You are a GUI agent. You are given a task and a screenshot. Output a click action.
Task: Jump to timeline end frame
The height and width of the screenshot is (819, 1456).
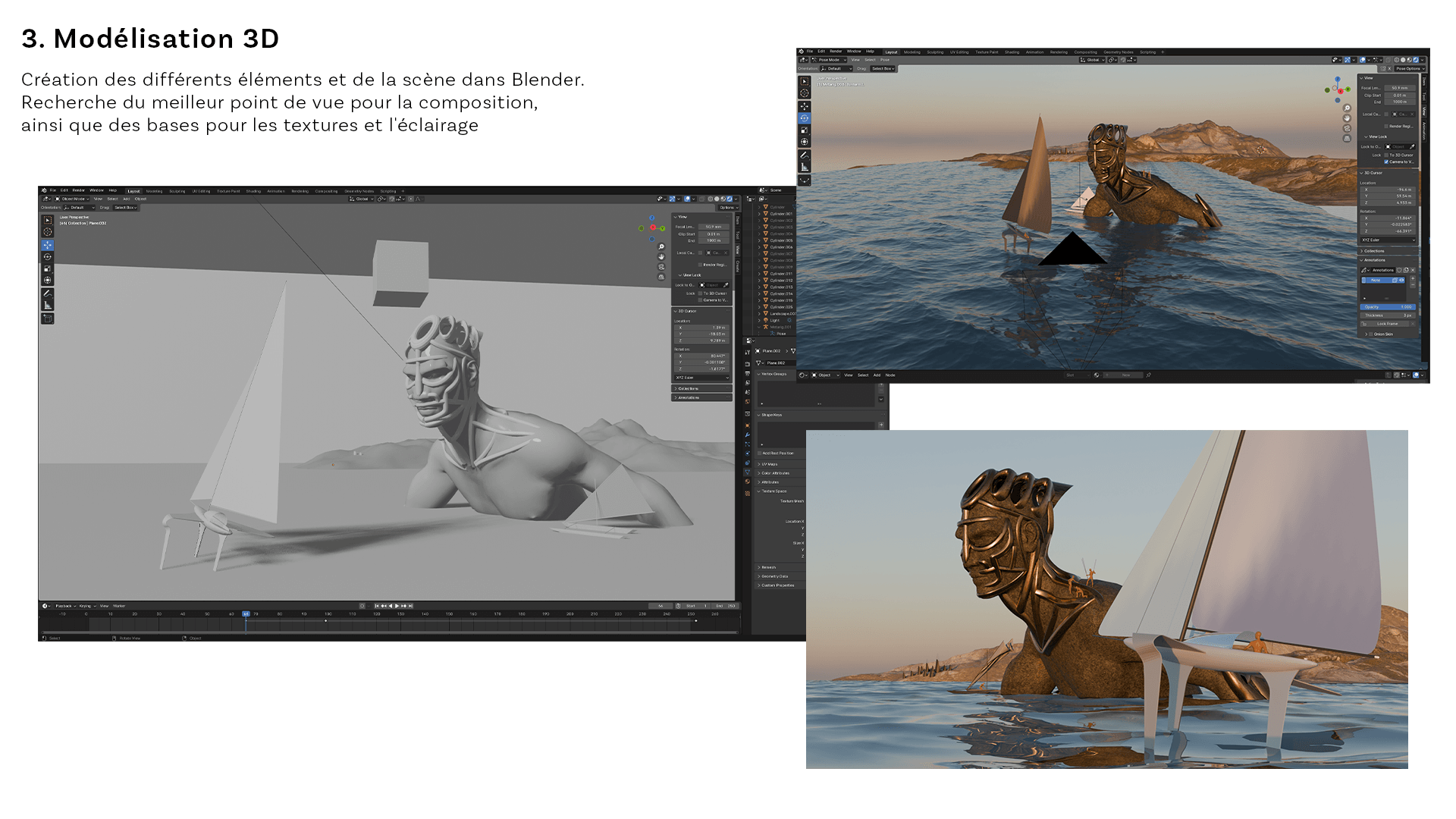click(410, 606)
